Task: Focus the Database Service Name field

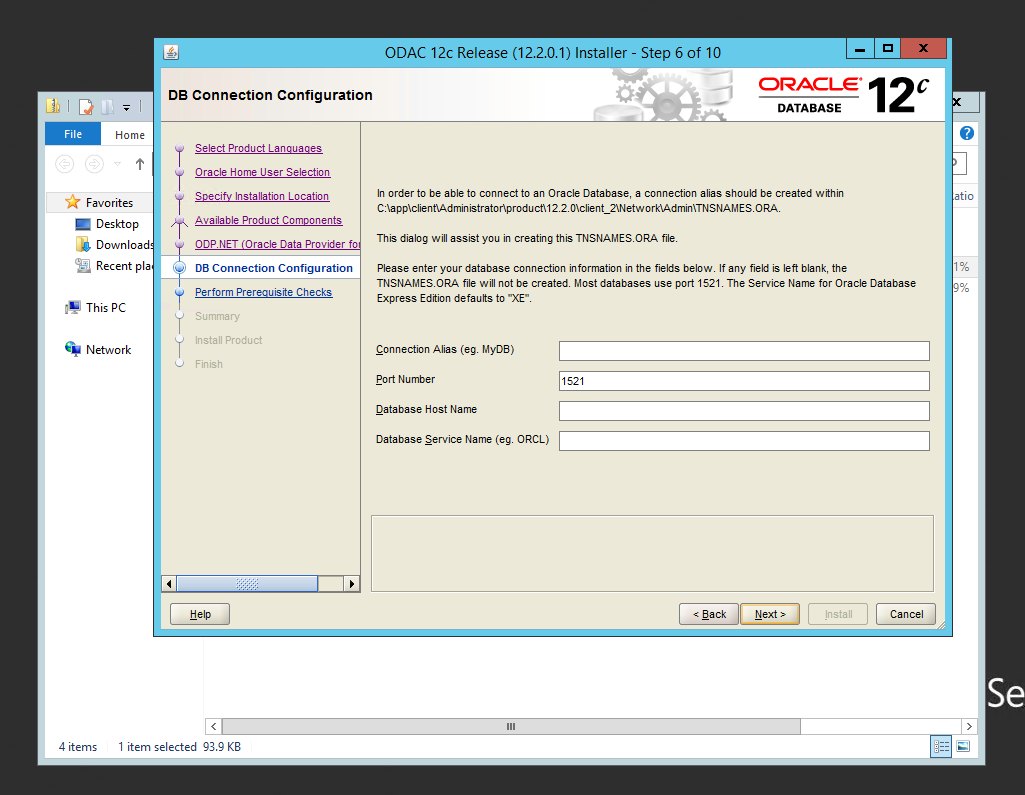Action: click(x=744, y=441)
